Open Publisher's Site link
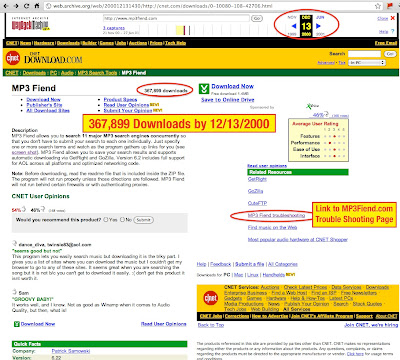Image resolution: width=400 pixels, height=360 pixels. [44, 105]
